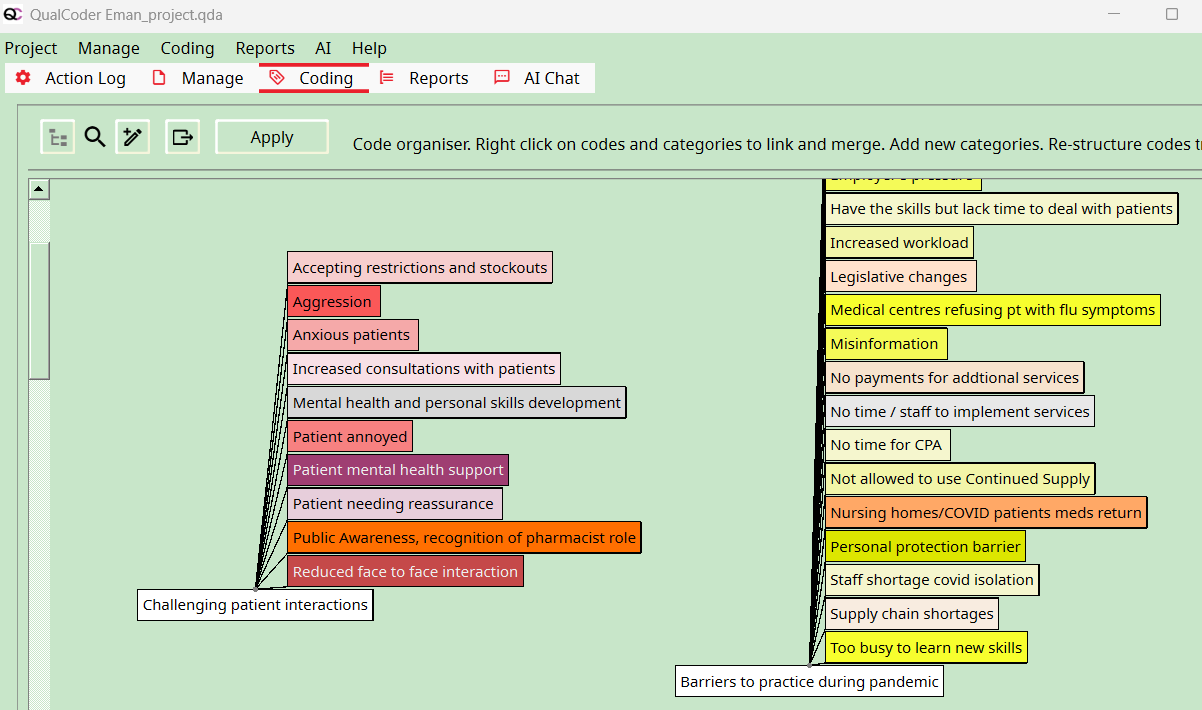Viewport: 1202px width, 710px height.
Task: Switch to the Manage tab
Action: (197, 78)
